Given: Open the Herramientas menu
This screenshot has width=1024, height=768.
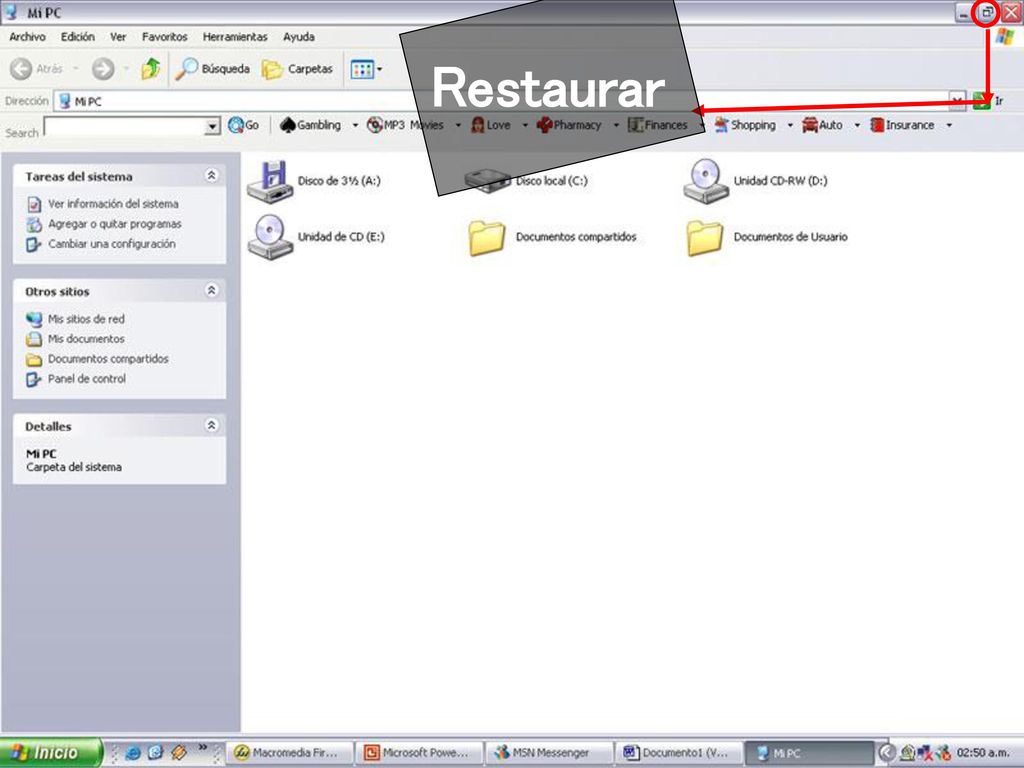Looking at the screenshot, I should tap(235, 37).
